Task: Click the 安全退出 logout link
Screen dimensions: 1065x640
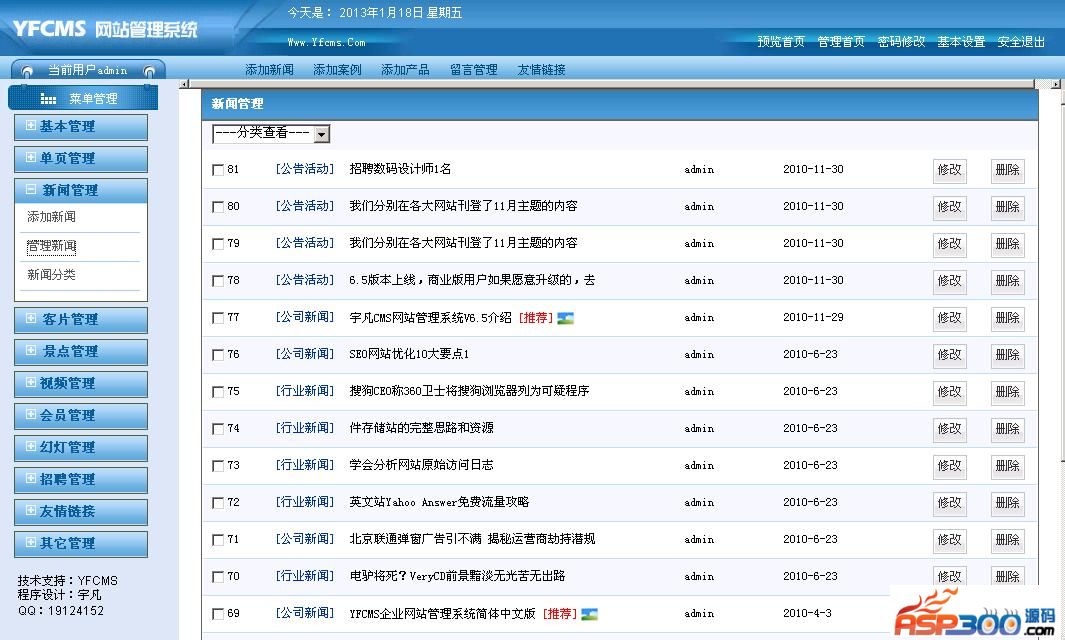Action: [x=1021, y=42]
